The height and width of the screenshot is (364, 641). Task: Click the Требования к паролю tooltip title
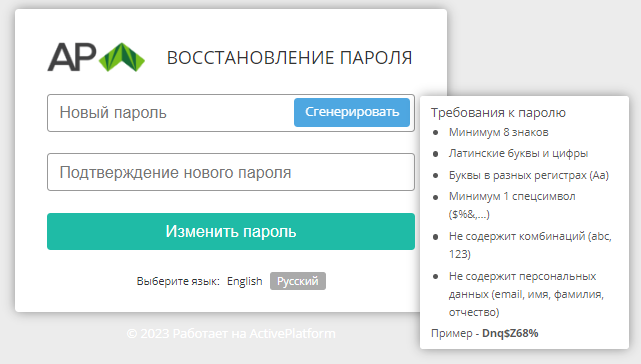(x=498, y=112)
